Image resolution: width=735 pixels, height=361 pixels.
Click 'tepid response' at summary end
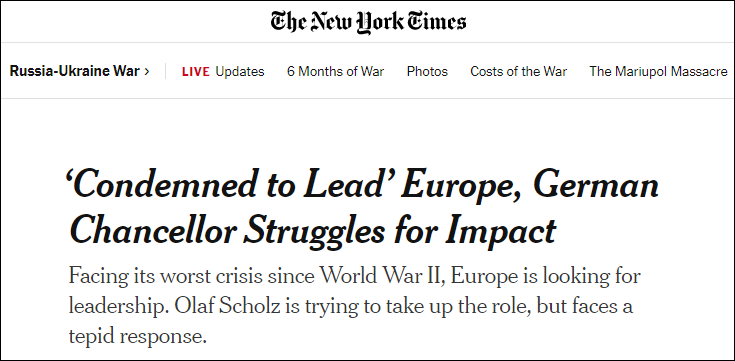click(x=137, y=337)
